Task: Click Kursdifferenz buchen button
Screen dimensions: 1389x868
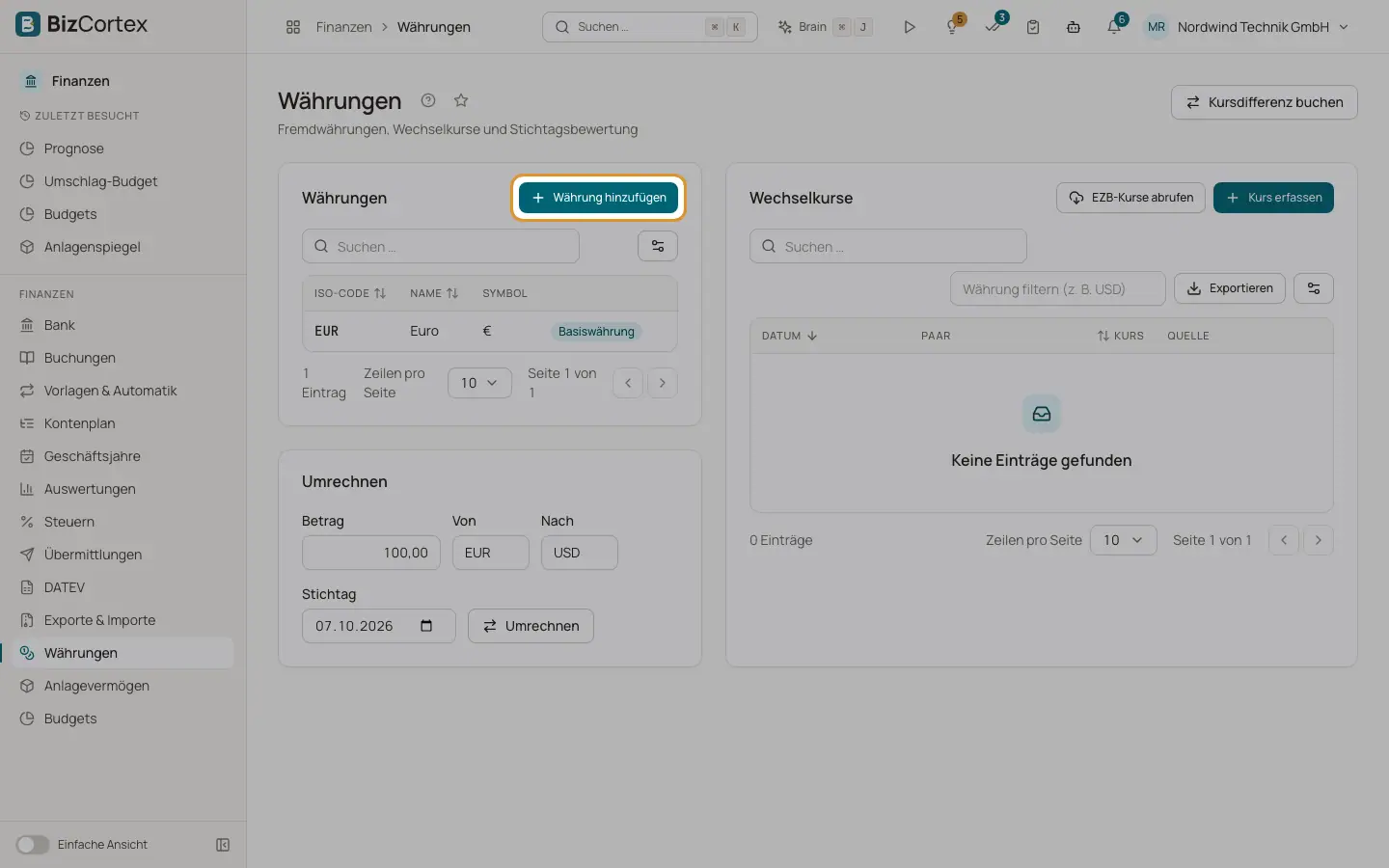Action: click(1264, 102)
